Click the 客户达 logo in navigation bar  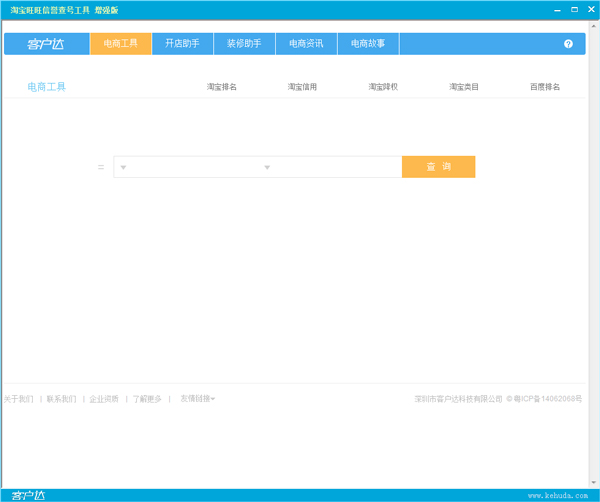pos(45,44)
